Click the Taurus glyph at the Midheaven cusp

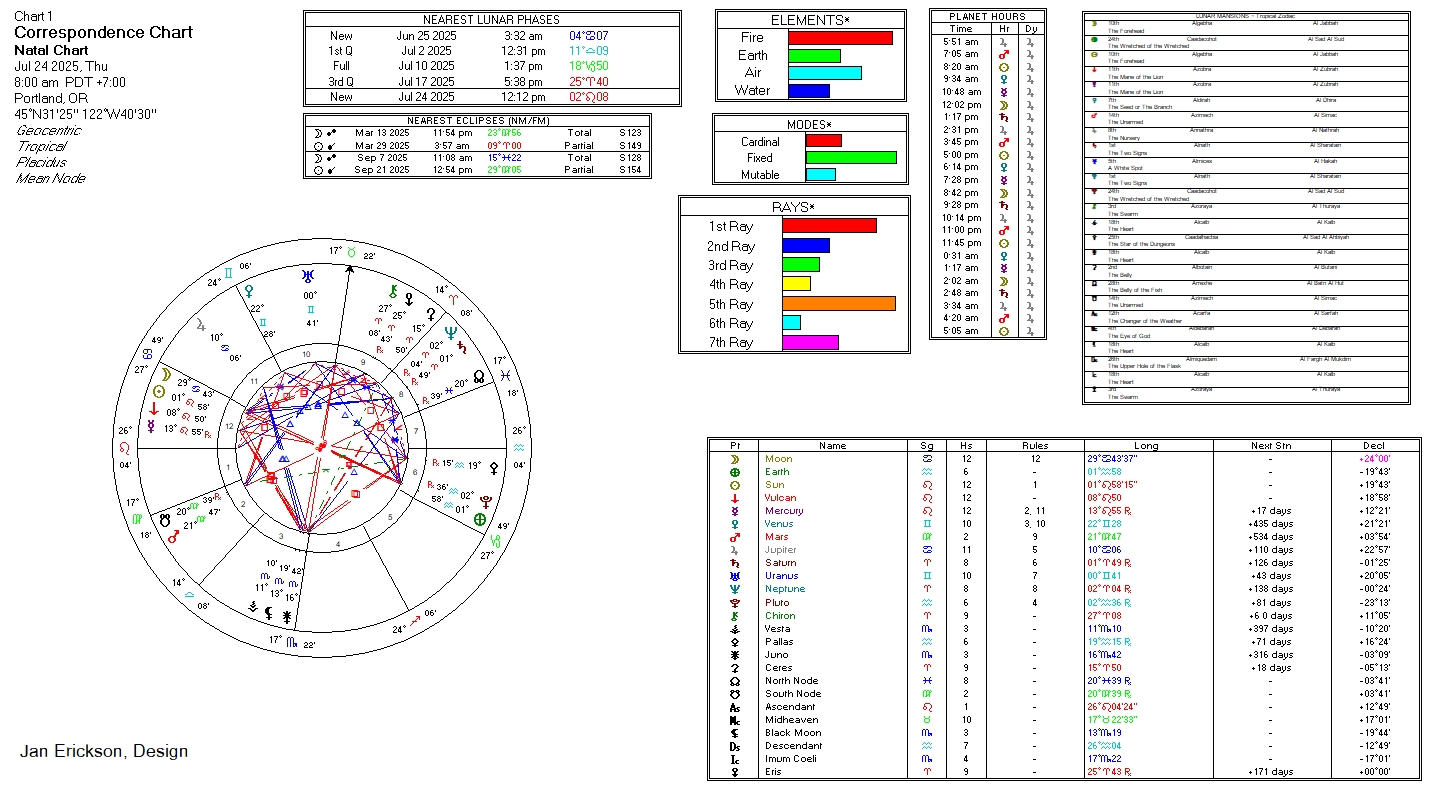tap(351, 253)
